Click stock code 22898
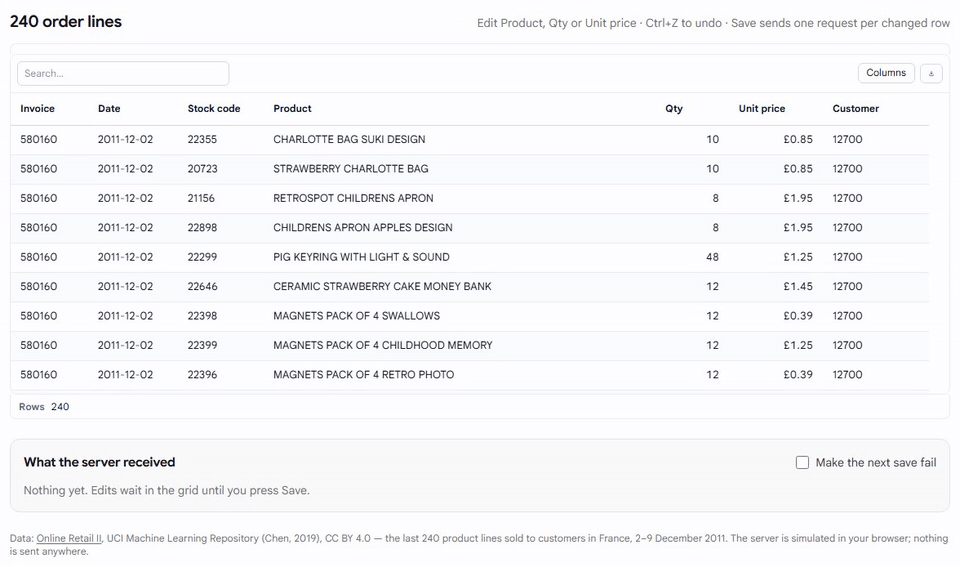Image resolution: width=960 pixels, height=567 pixels. click(202, 228)
